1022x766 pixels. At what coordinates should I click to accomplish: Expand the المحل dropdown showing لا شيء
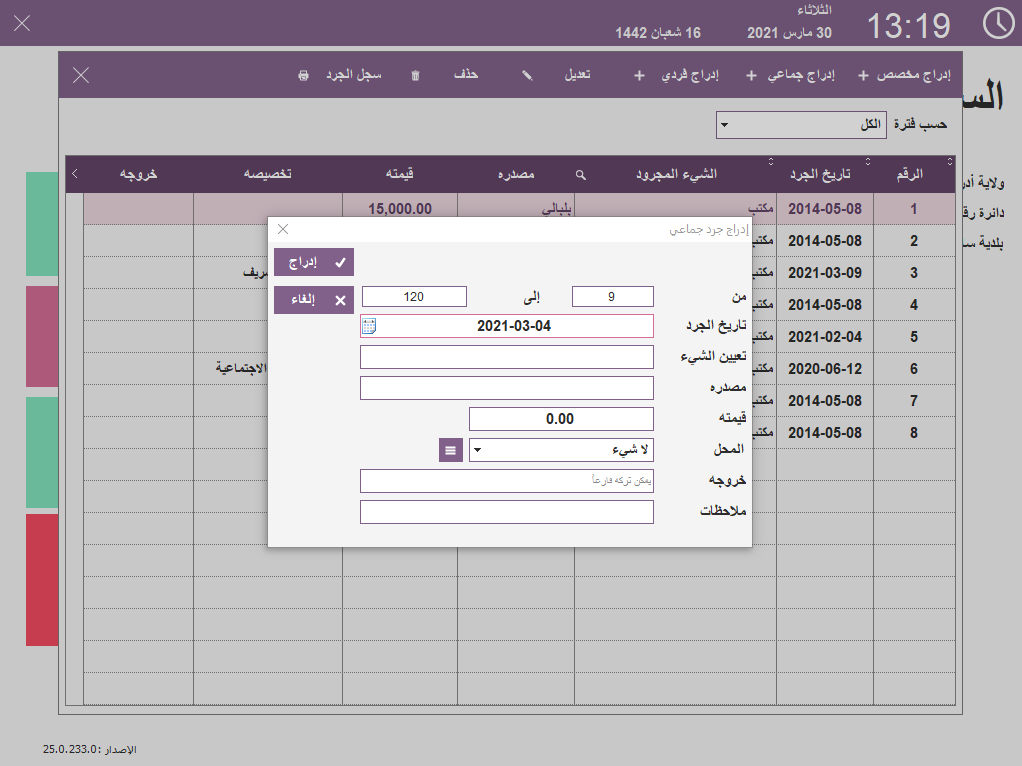pos(477,450)
